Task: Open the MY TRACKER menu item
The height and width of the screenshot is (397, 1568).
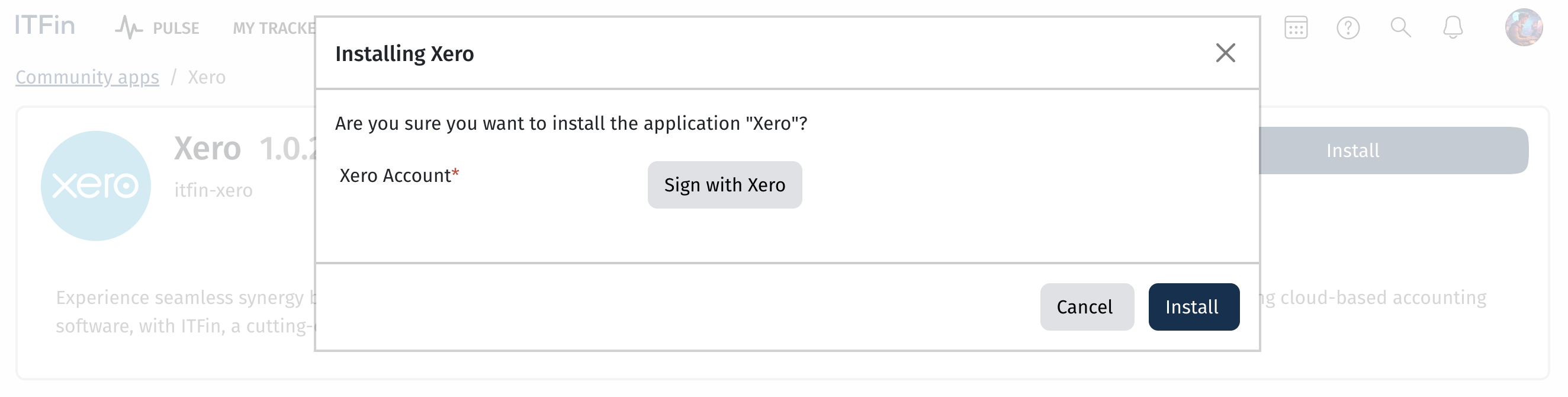Action: [274, 28]
